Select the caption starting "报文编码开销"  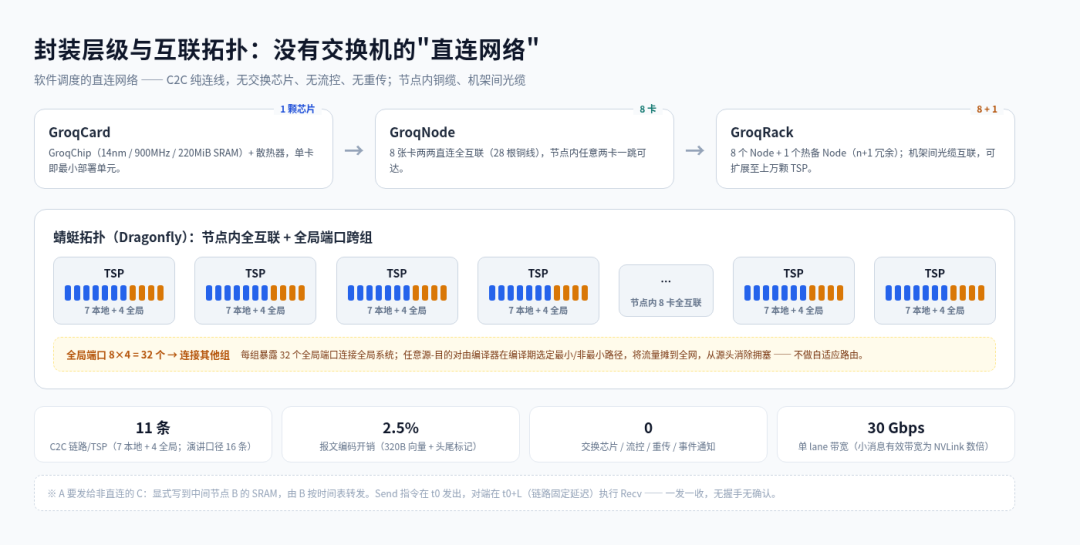tap(401, 446)
